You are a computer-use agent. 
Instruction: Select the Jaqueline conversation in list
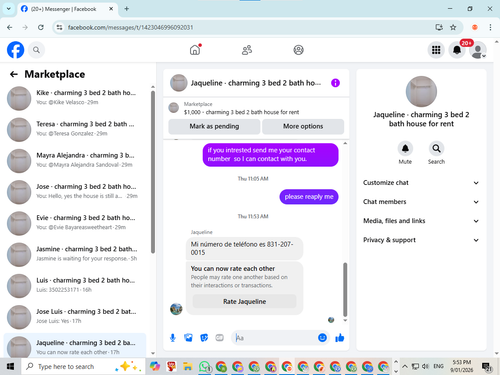[75, 345]
